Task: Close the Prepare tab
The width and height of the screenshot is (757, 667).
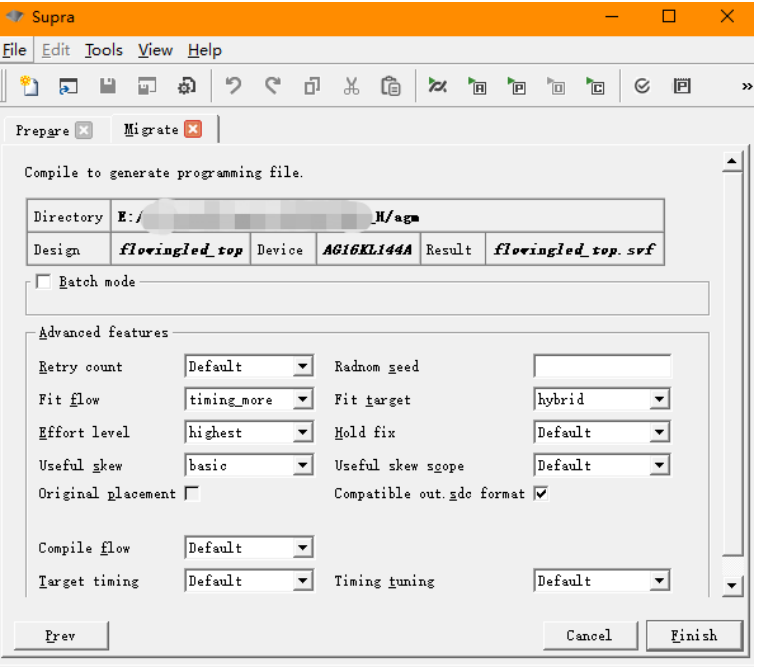Action: pyautogui.click(x=84, y=130)
